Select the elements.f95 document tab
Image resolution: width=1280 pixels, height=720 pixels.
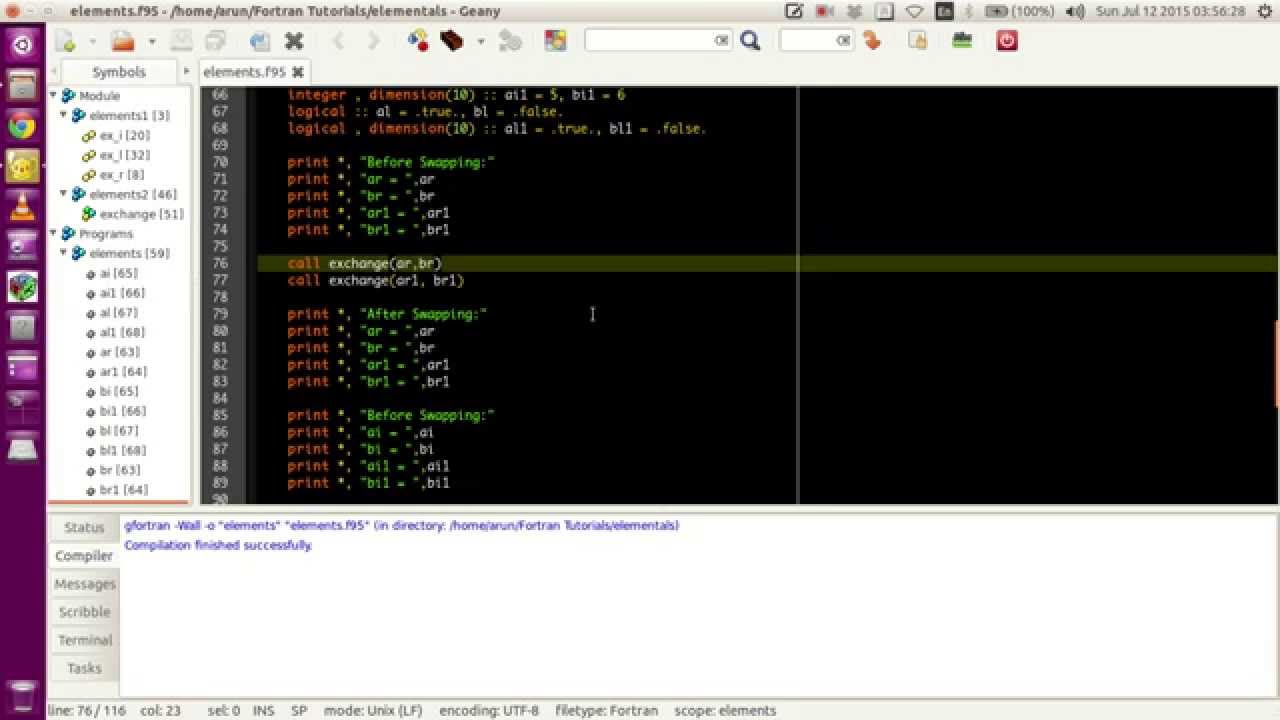pyautogui.click(x=244, y=72)
